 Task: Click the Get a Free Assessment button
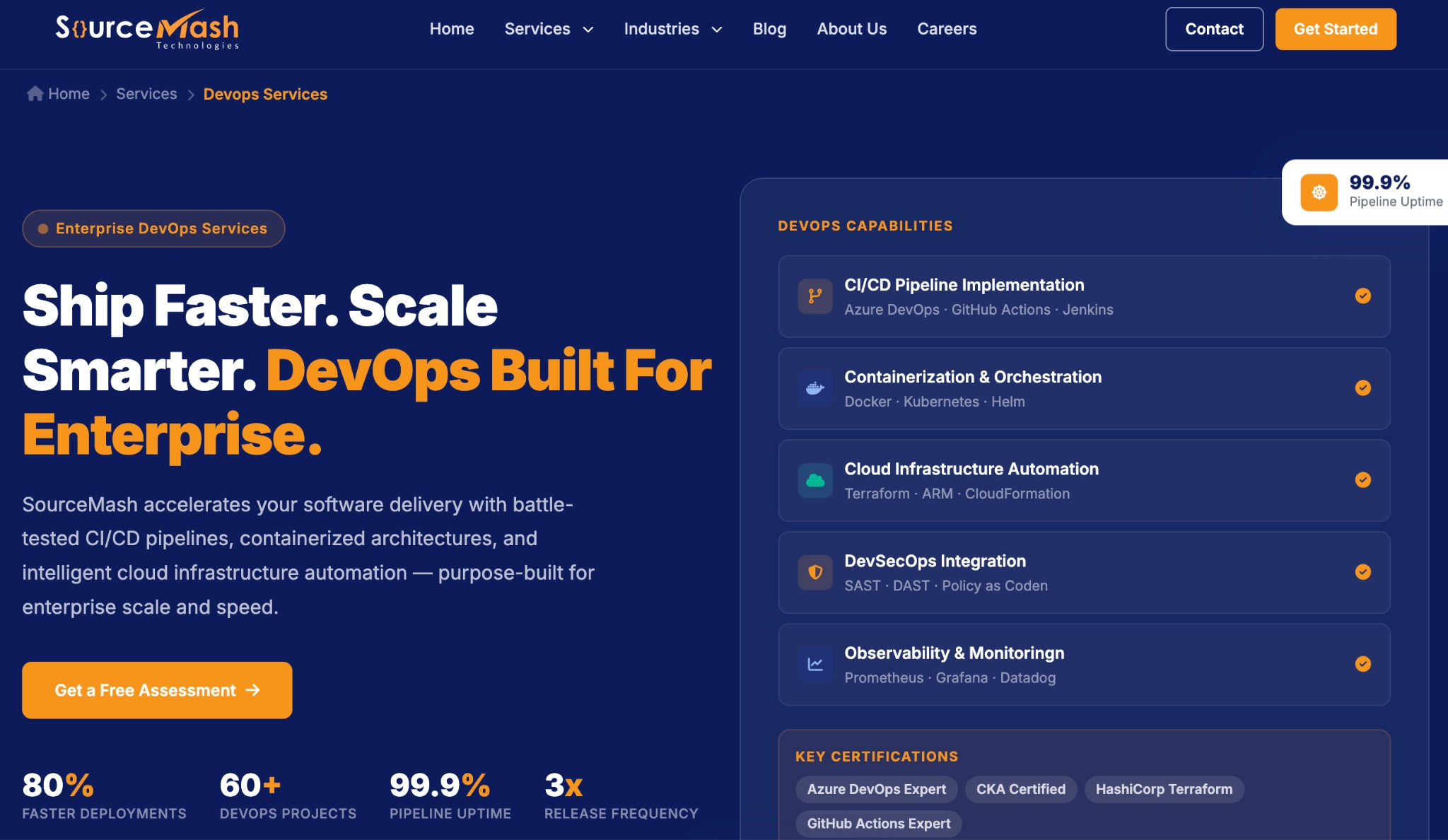point(157,690)
